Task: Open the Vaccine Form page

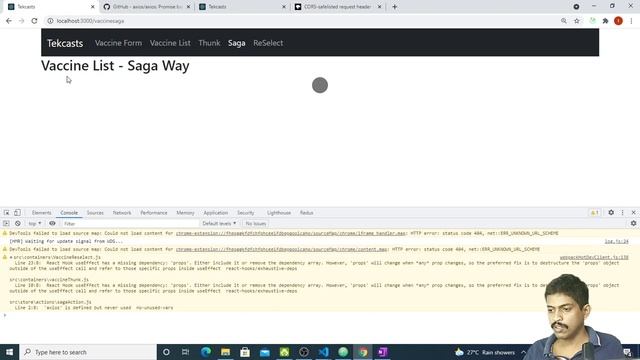Action: point(118,43)
